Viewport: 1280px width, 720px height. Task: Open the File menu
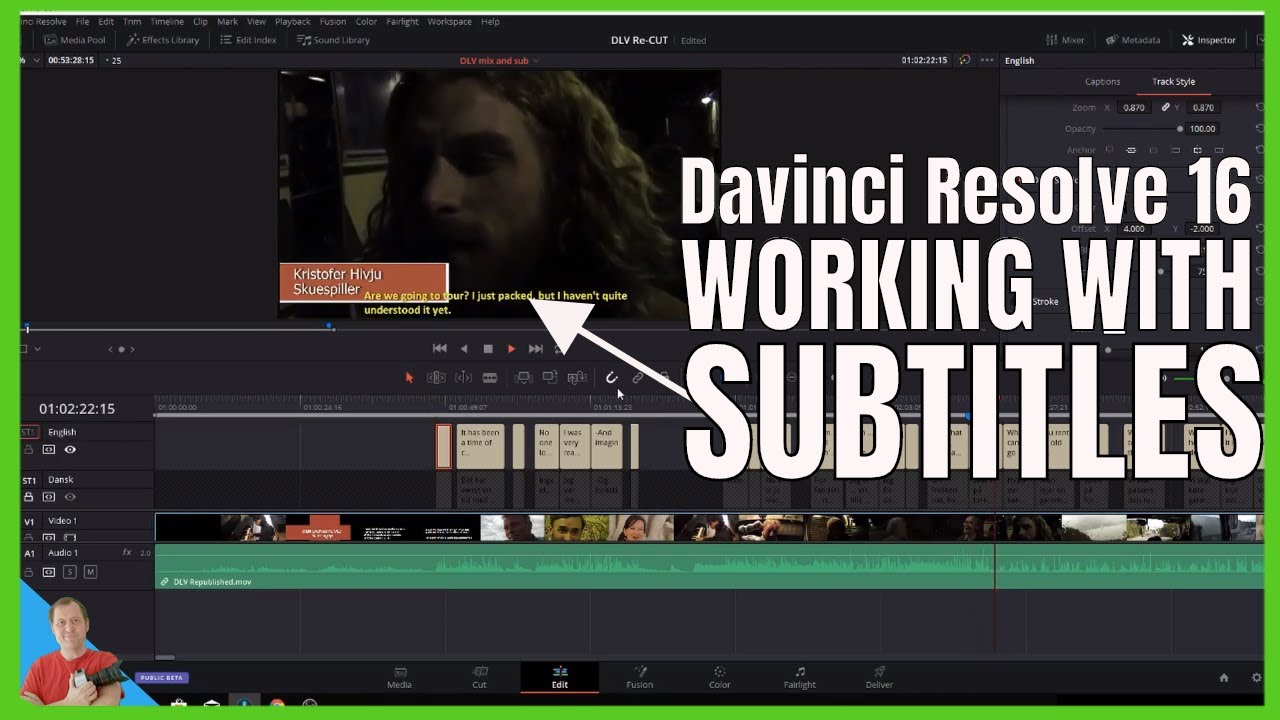tap(82, 21)
